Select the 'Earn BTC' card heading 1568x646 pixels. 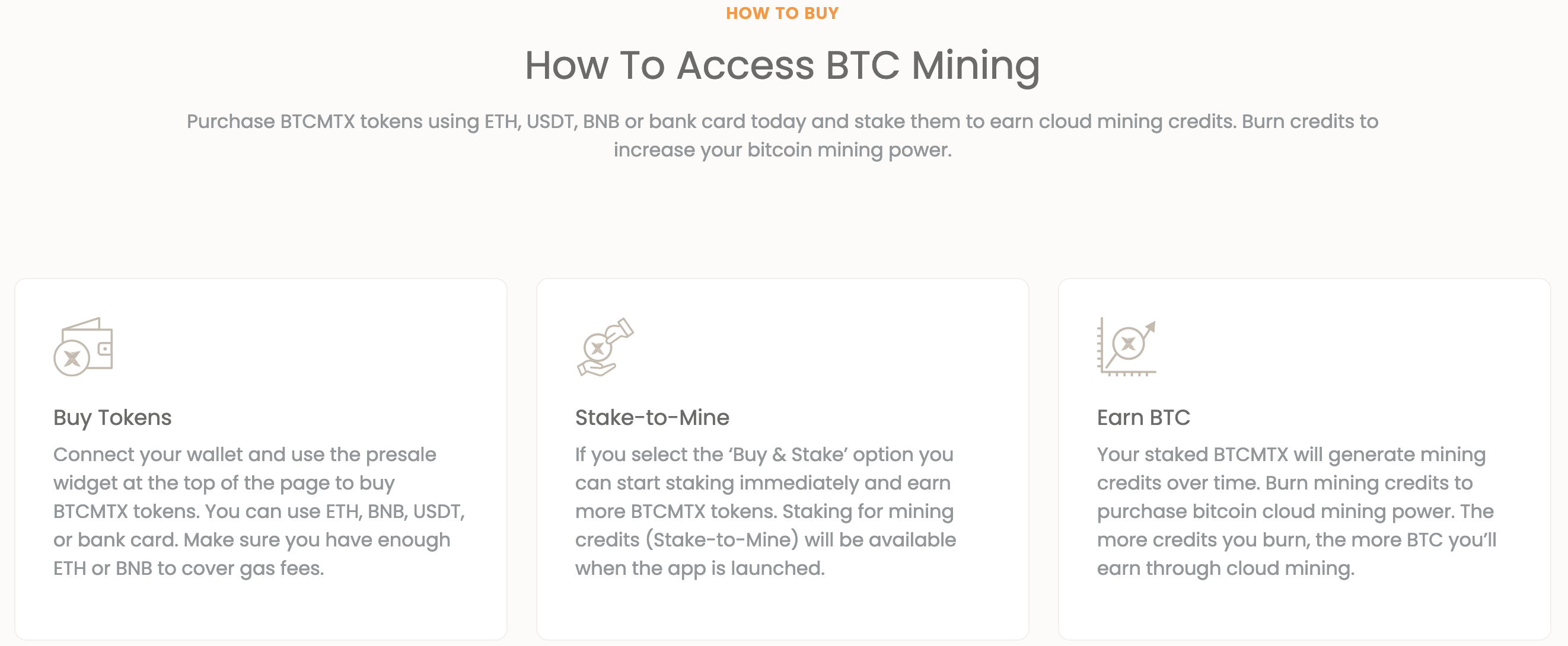tap(1143, 418)
